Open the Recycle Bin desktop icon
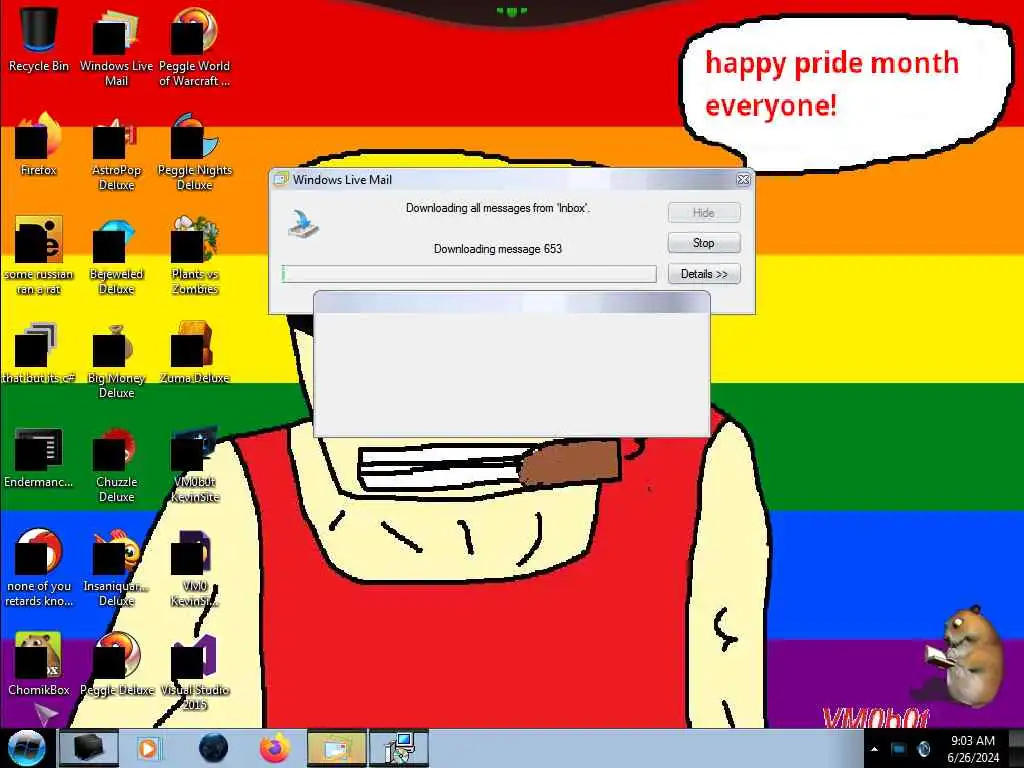This screenshot has height=768, width=1024. [39, 39]
